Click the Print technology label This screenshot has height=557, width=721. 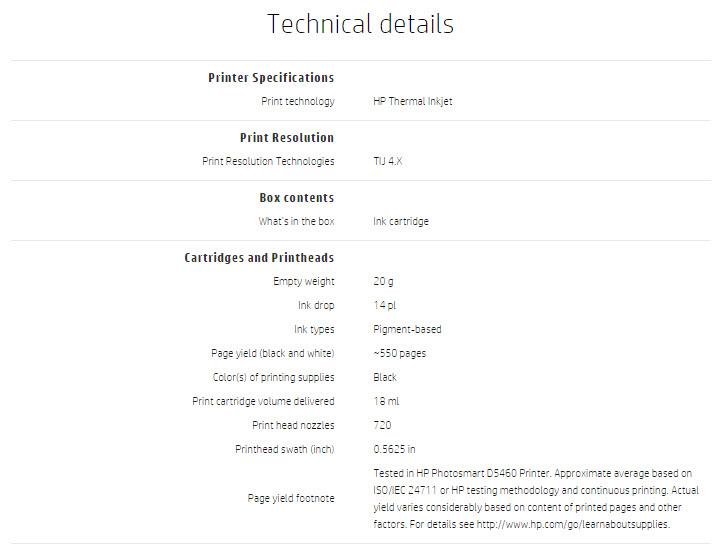(x=297, y=102)
